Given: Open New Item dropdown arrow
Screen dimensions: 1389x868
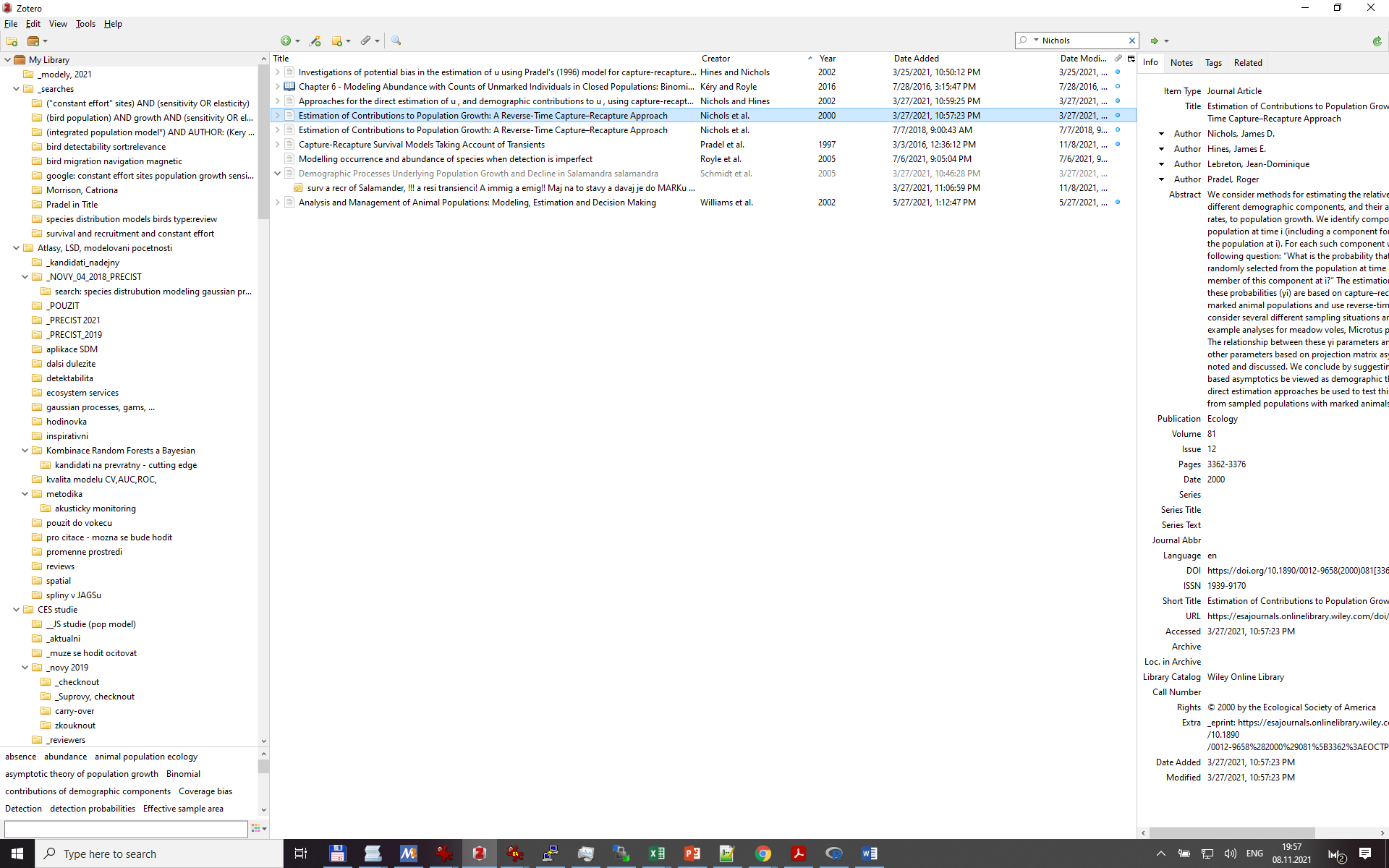Looking at the screenshot, I should pos(297,41).
